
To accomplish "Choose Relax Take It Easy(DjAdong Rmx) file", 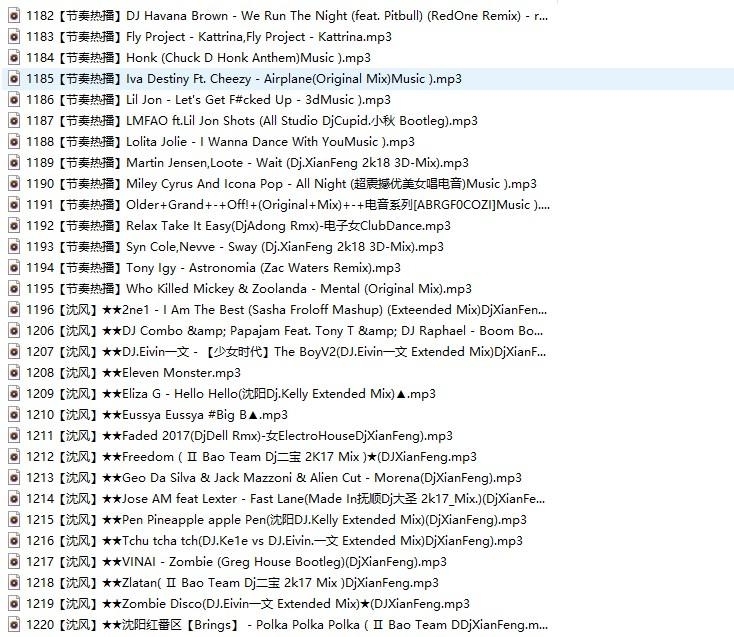I will pyautogui.click(x=238, y=226).
